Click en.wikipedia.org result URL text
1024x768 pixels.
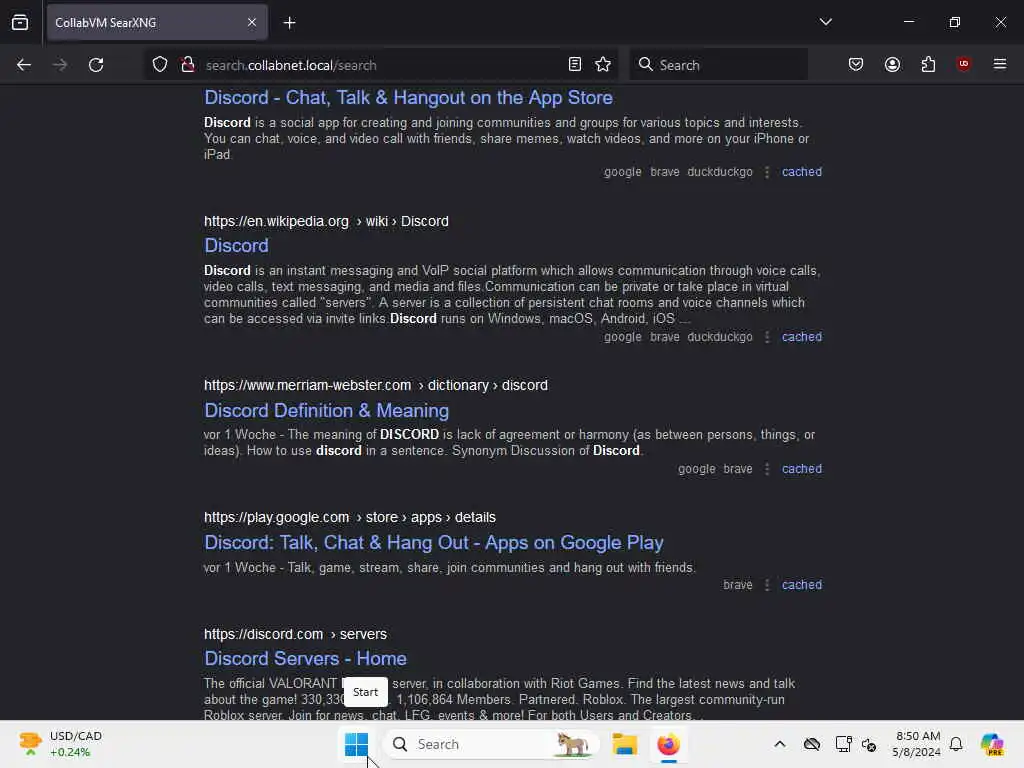pyautogui.click(x=326, y=221)
